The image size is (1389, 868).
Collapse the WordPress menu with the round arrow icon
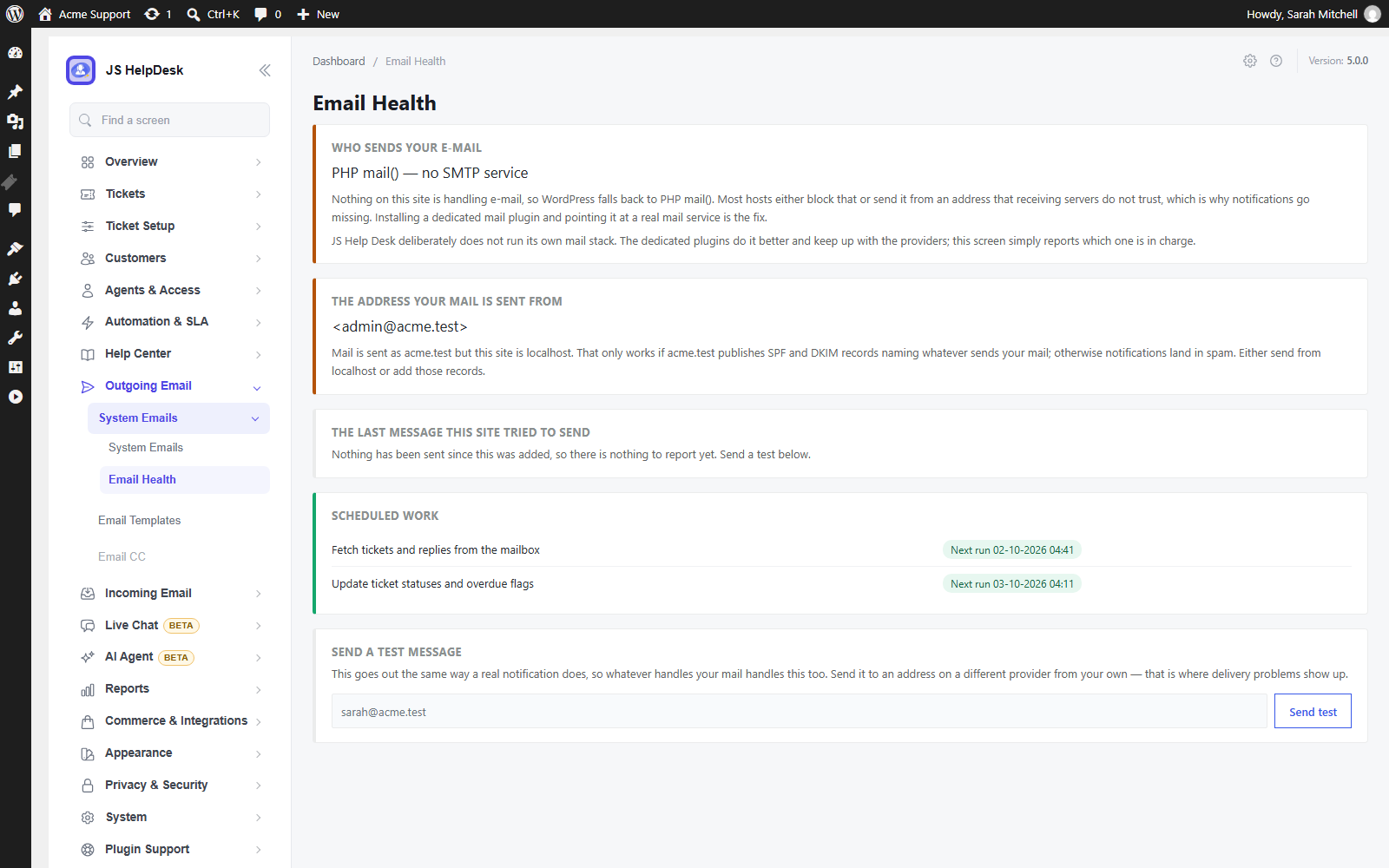tap(15, 397)
